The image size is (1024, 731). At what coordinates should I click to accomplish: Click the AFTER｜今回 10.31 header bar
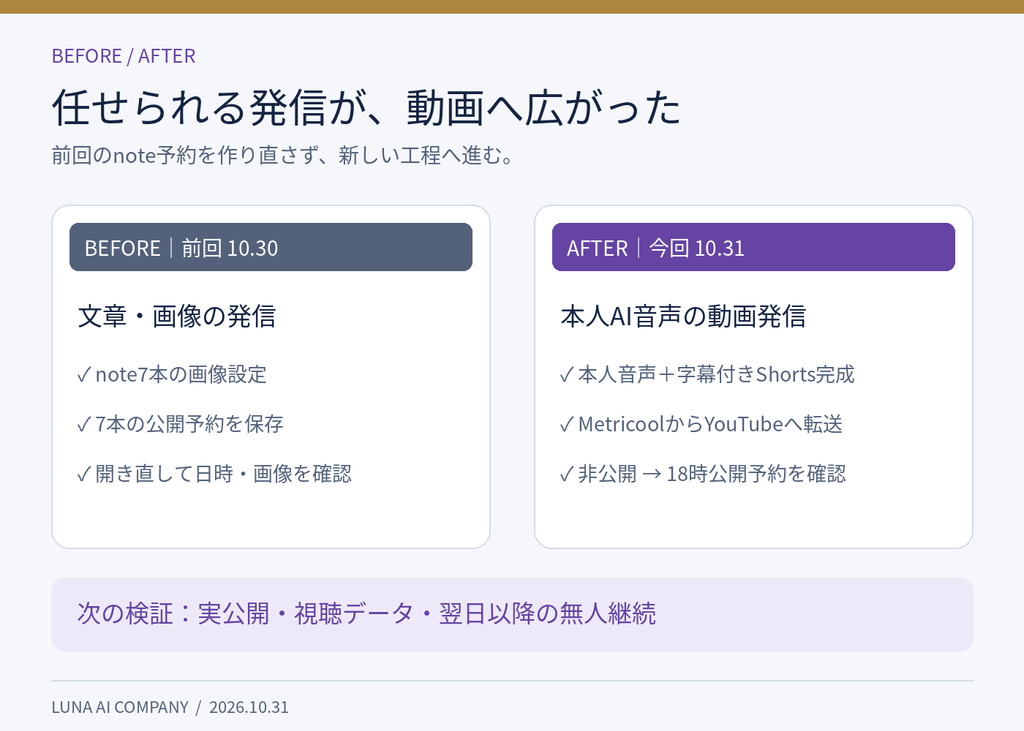tap(754, 247)
